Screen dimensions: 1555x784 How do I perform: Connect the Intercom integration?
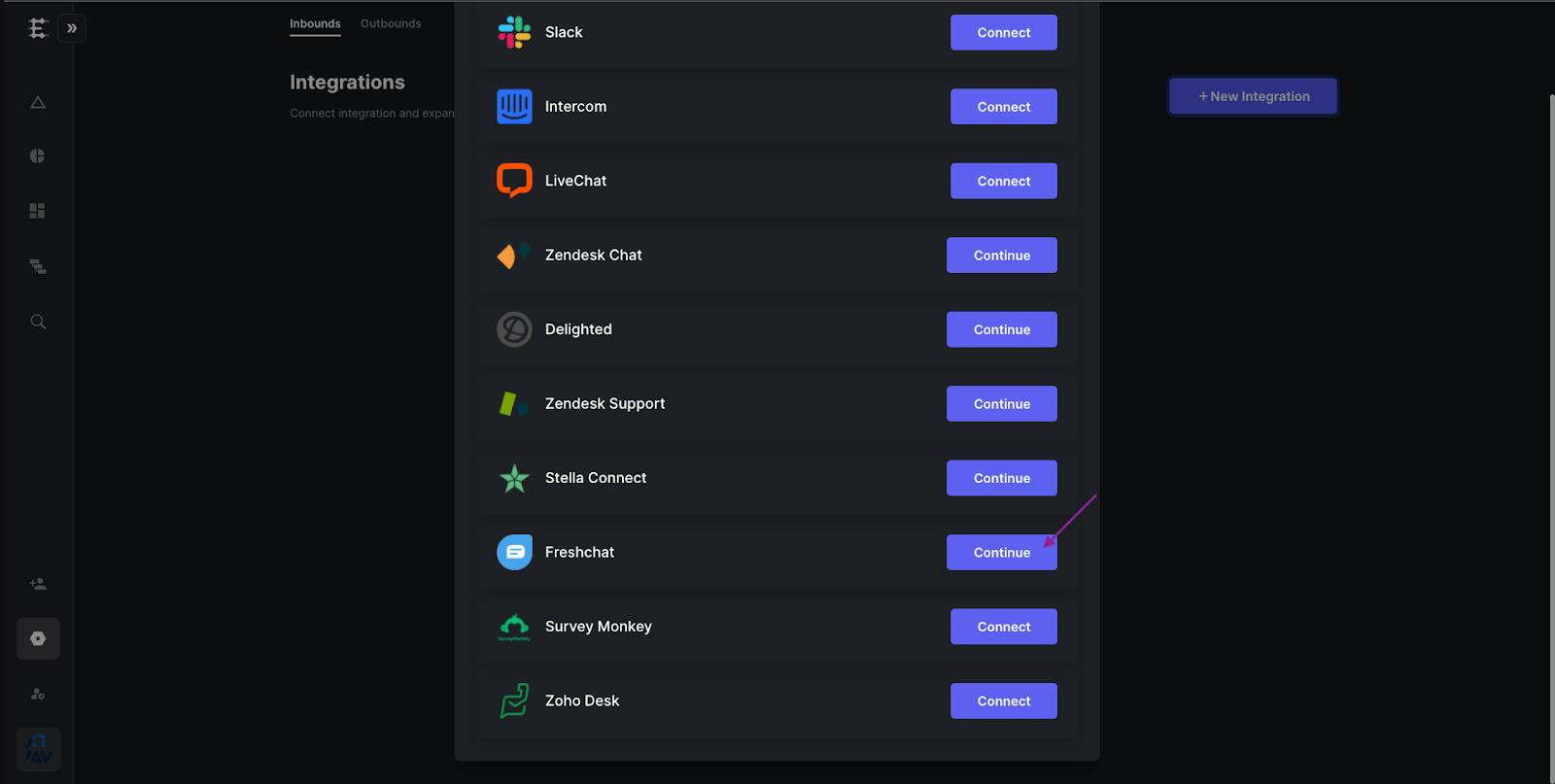pyautogui.click(x=1004, y=107)
